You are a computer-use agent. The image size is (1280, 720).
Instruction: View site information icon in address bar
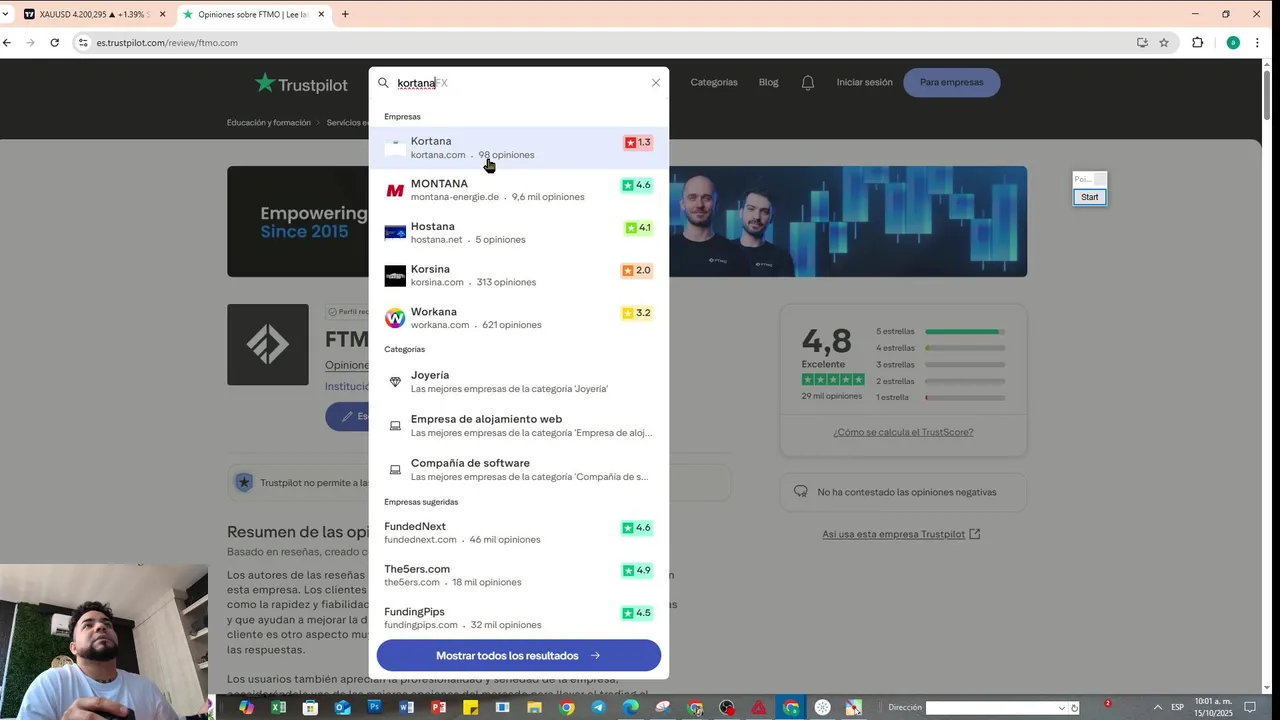tap(84, 43)
